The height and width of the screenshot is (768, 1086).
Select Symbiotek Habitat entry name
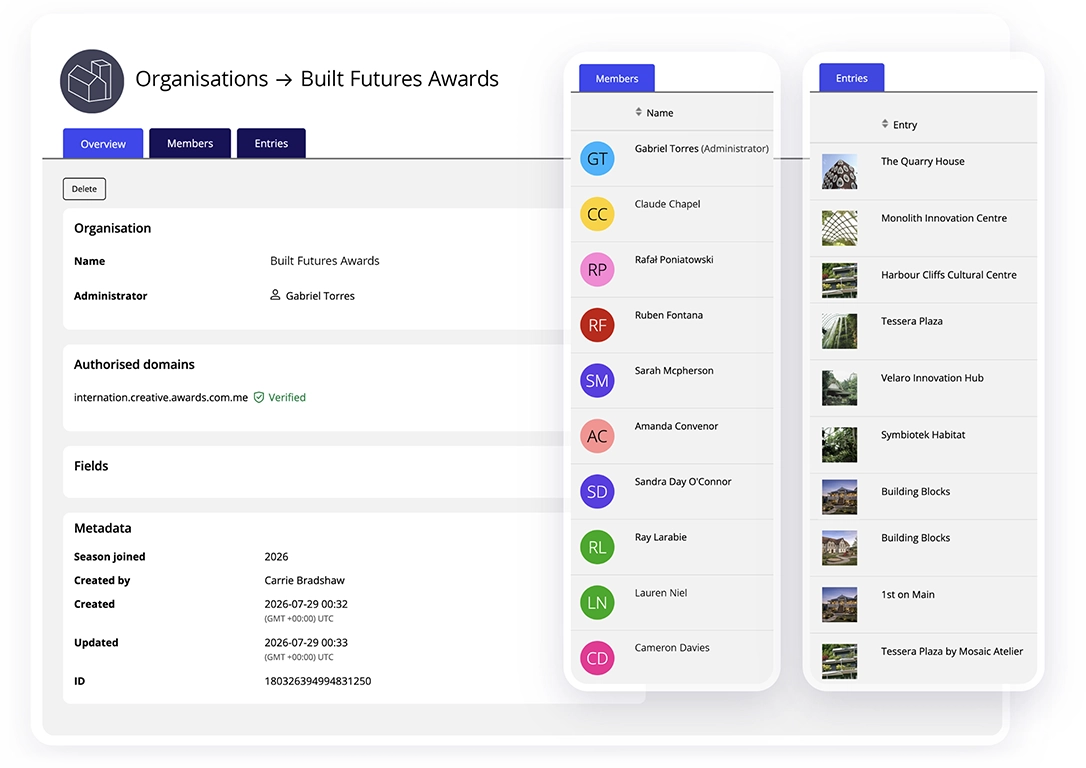923,435
